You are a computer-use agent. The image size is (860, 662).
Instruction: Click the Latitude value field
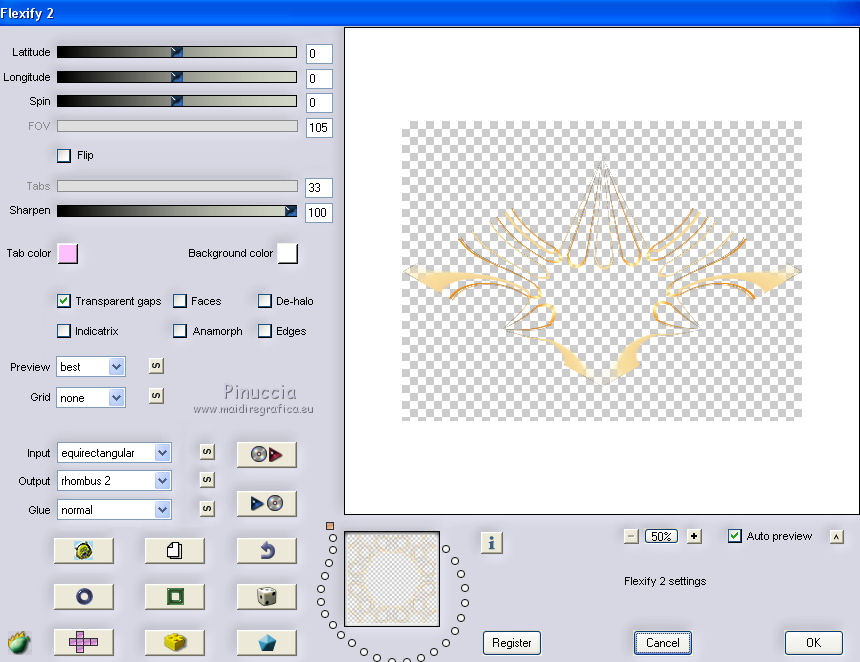(319, 54)
